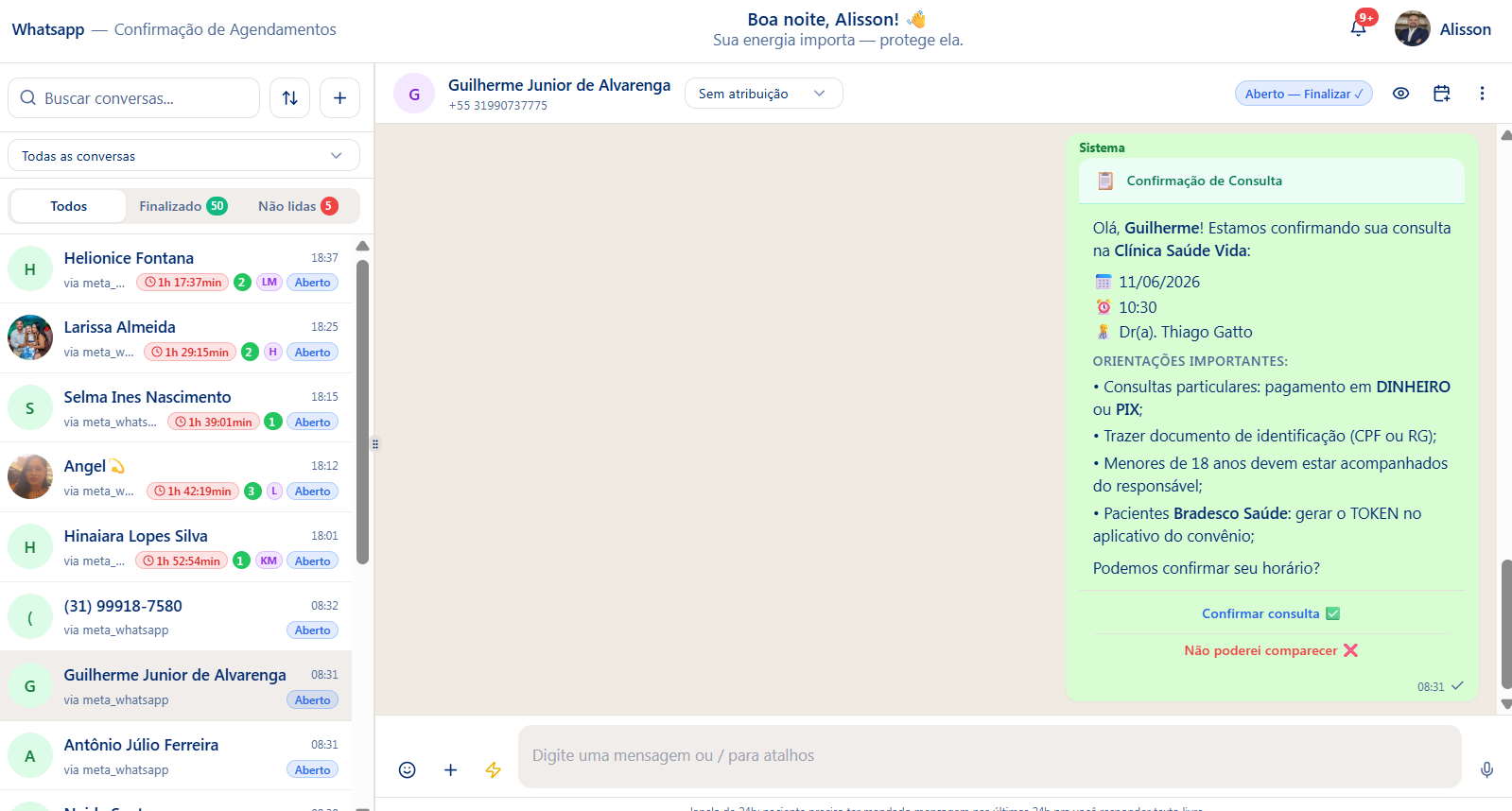
Task: Switch to the Todos tab
Action: tap(68, 206)
